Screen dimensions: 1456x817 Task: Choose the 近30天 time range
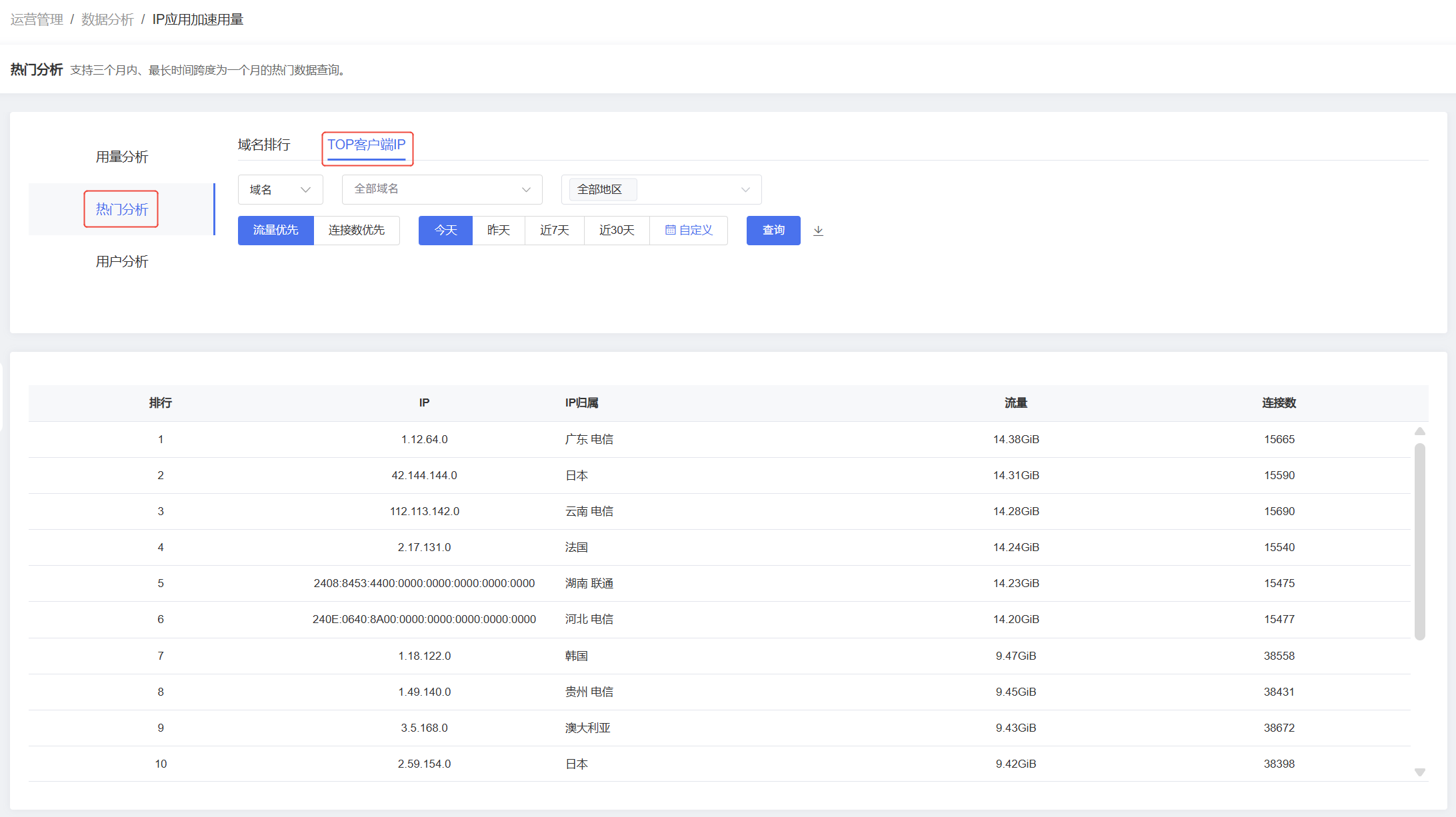tap(616, 230)
